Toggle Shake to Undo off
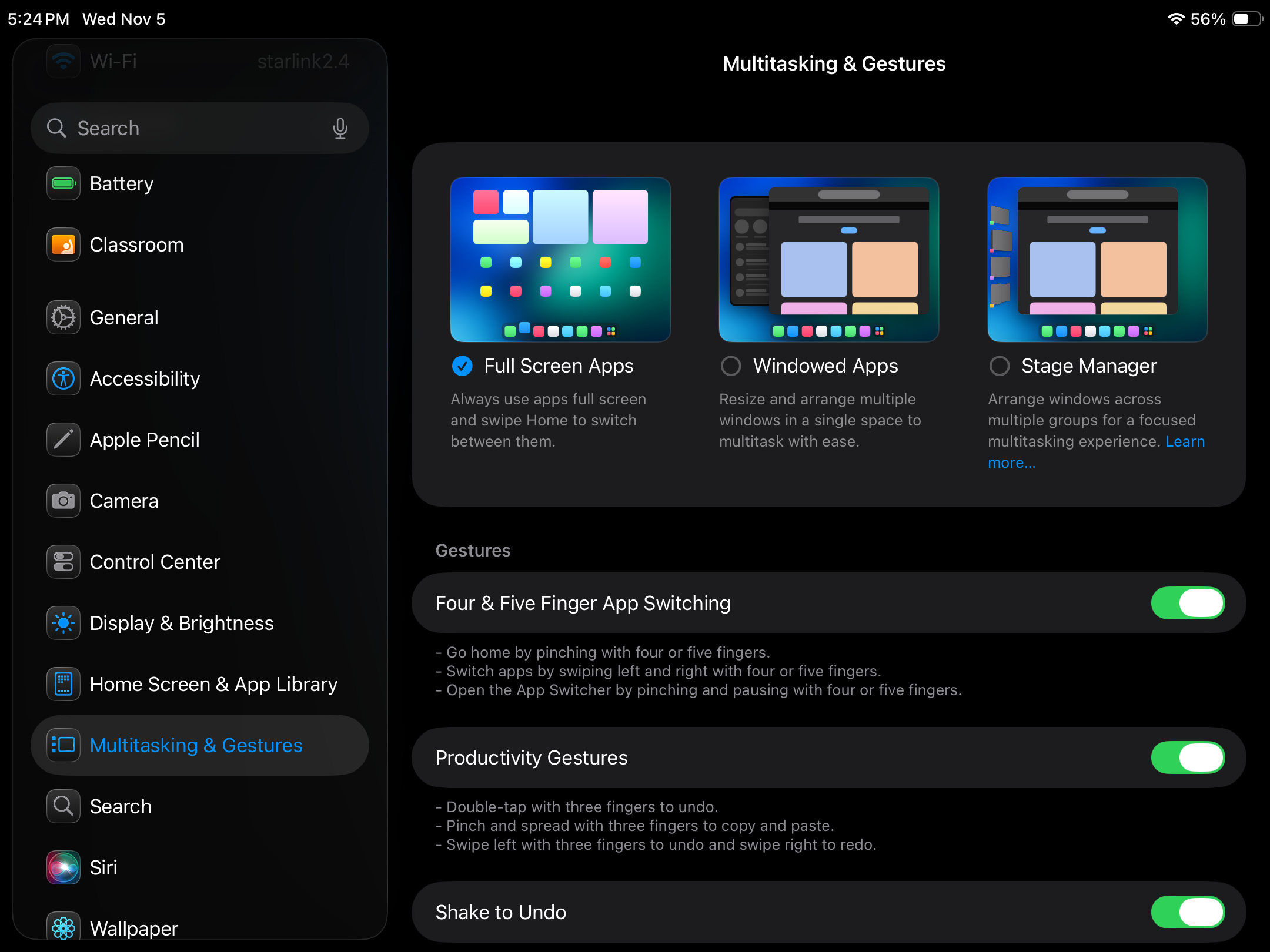 tap(1188, 912)
